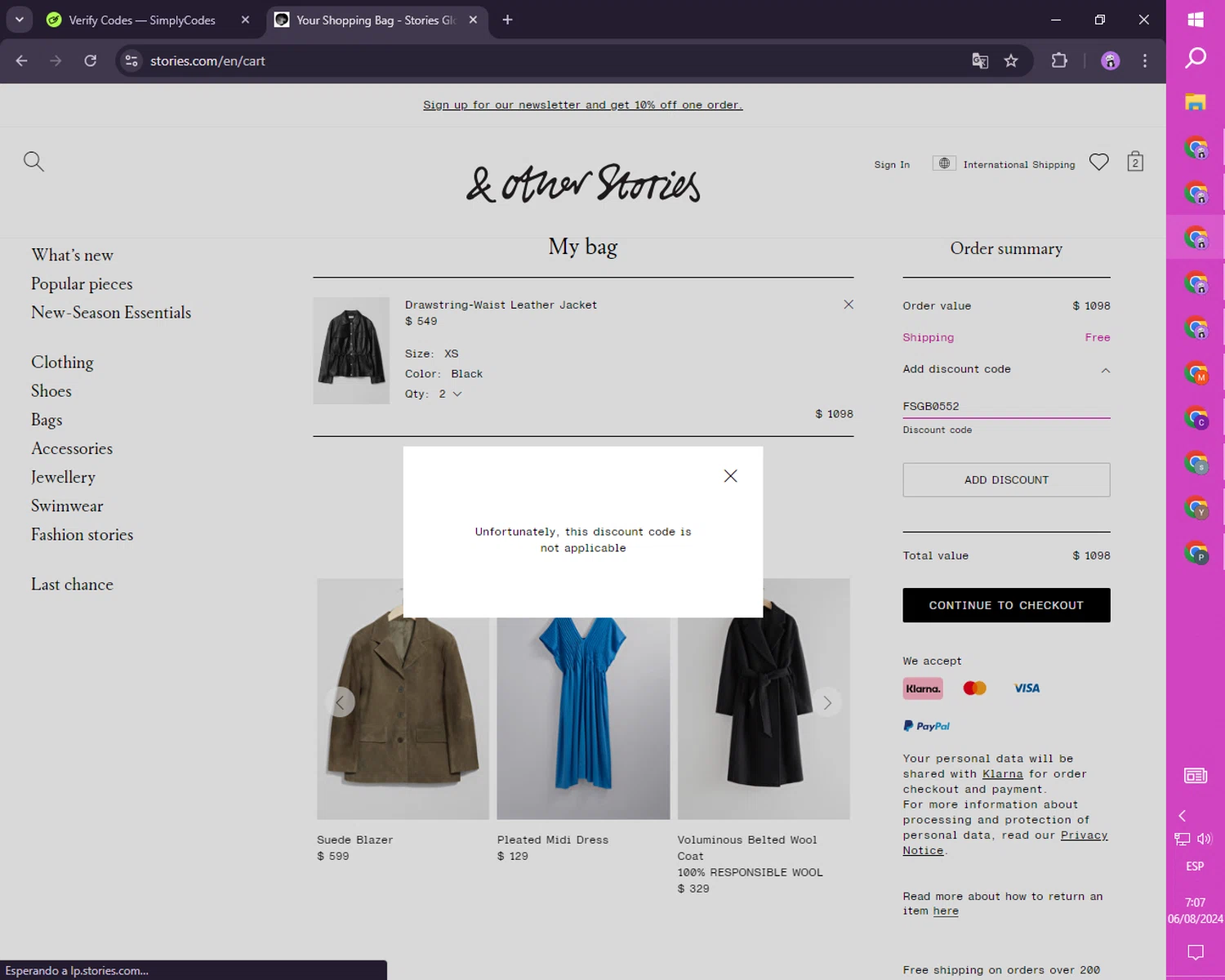Follow the newsletter 10% off sign-up link
This screenshot has width=1225, height=980.
click(583, 105)
